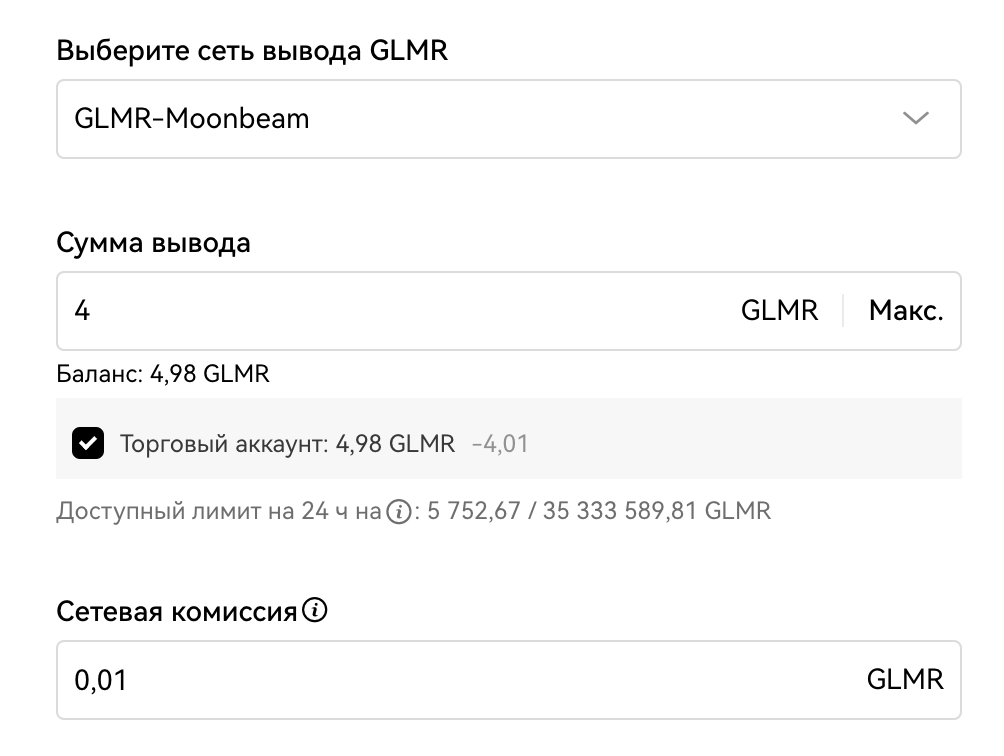Click the info icon in the 24 ч limit line

coord(400,511)
